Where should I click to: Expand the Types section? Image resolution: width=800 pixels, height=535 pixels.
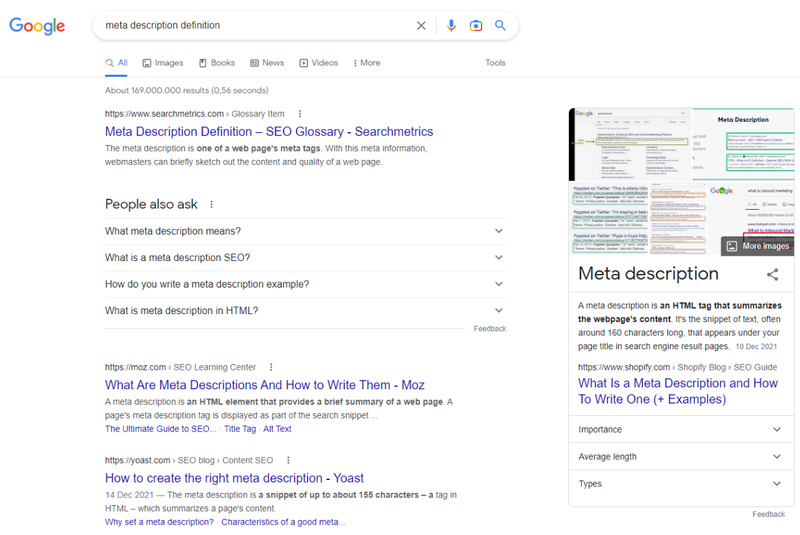click(x=681, y=483)
